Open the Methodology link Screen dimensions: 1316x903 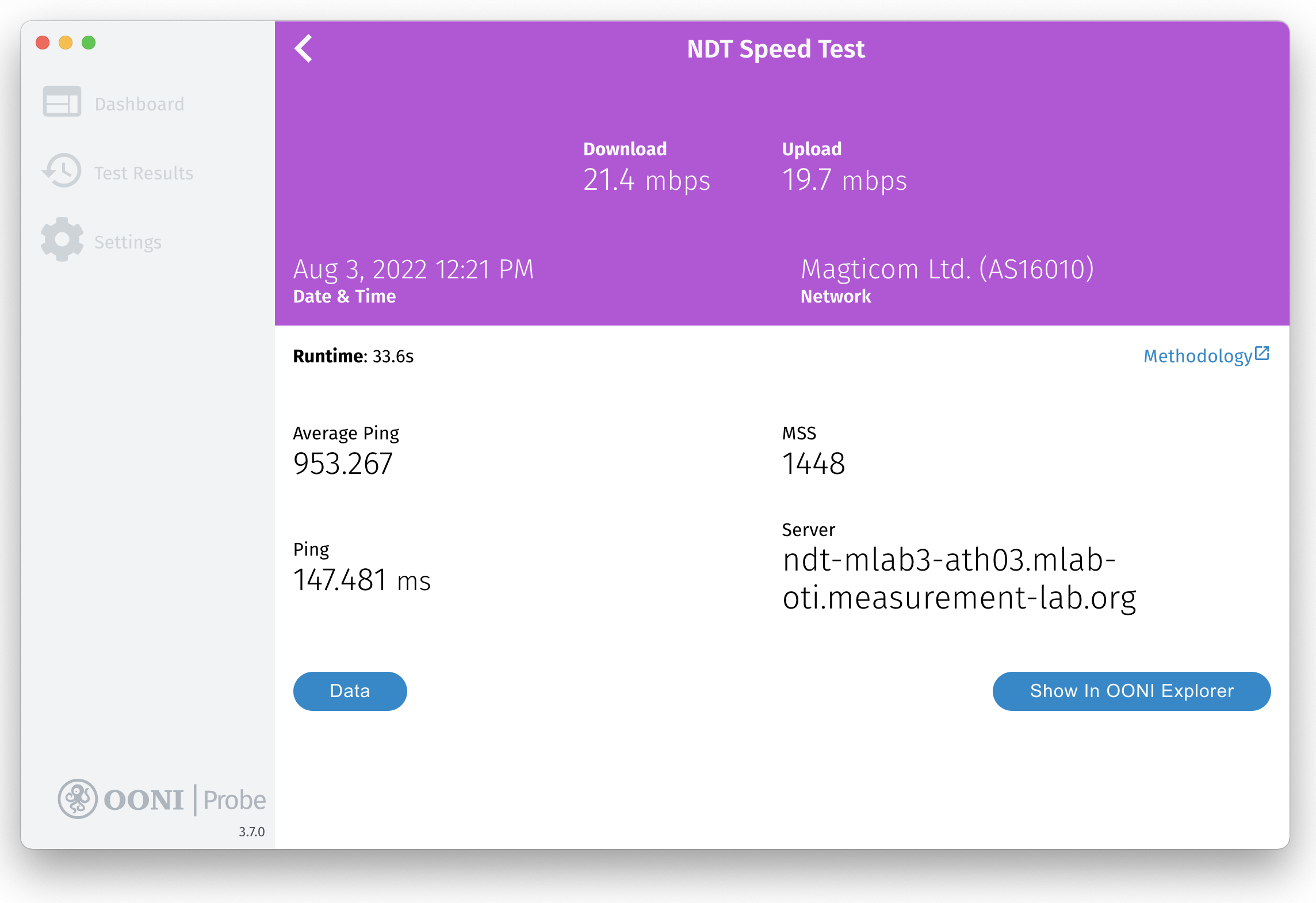pyautogui.click(x=1198, y=356)
